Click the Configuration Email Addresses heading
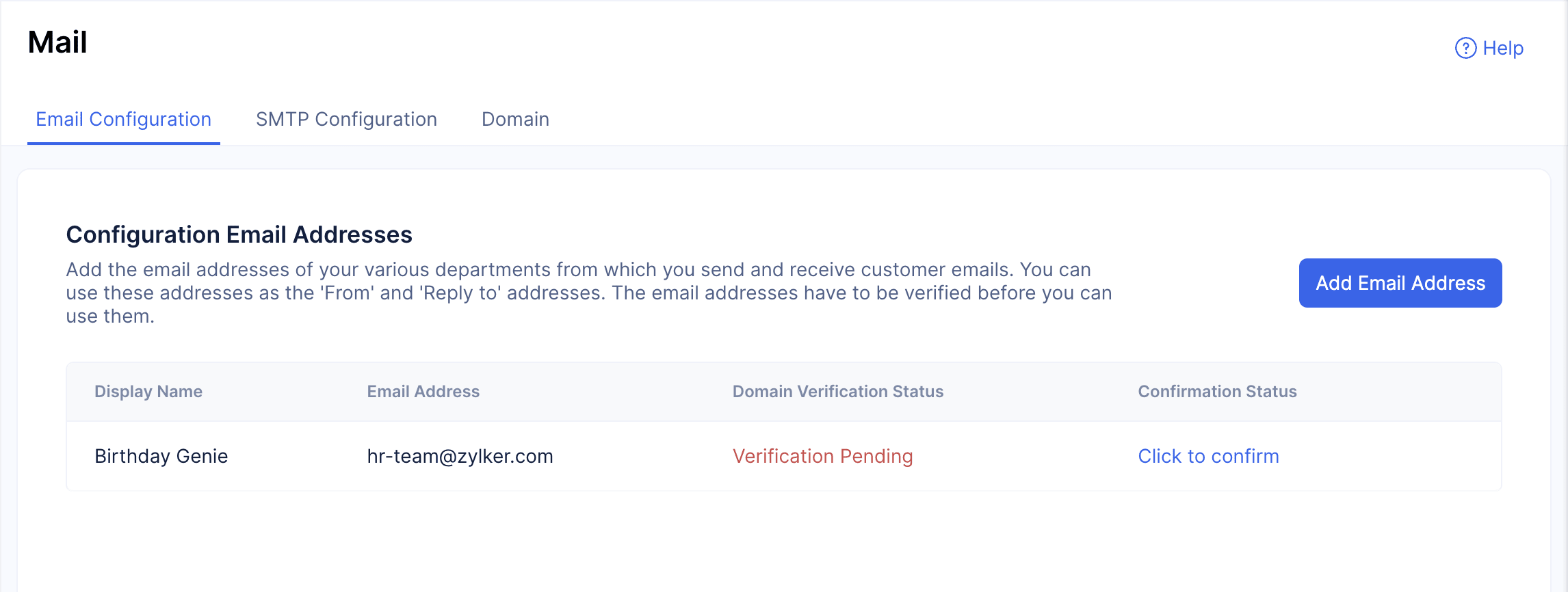This screenshot has height=592, width=1568. coord(239,234)
